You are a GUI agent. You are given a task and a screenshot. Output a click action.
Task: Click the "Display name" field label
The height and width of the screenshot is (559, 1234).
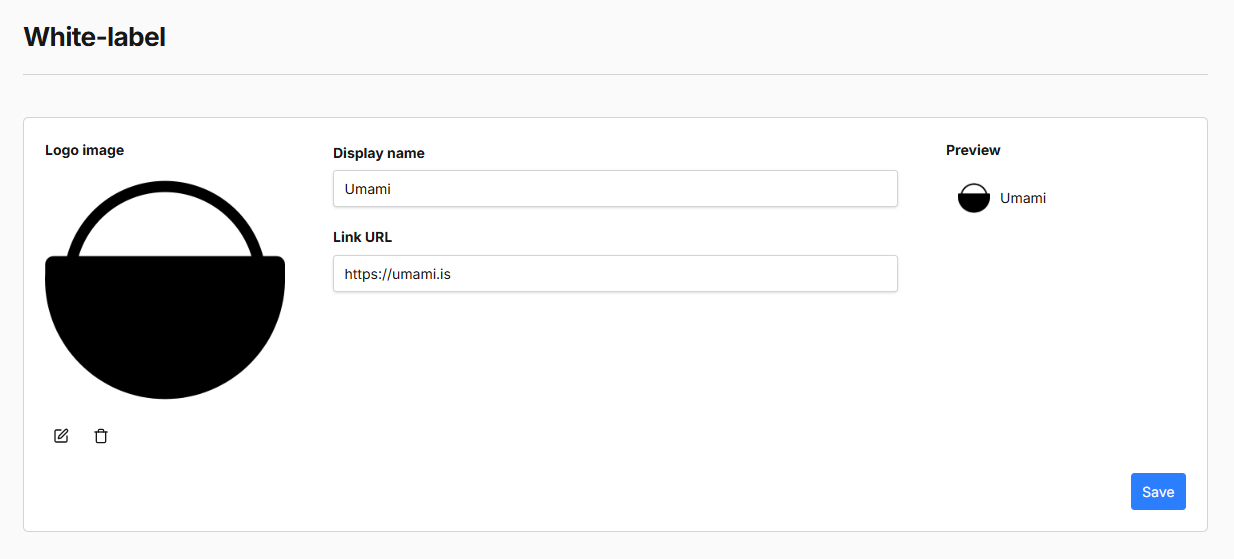coord(378,153)
